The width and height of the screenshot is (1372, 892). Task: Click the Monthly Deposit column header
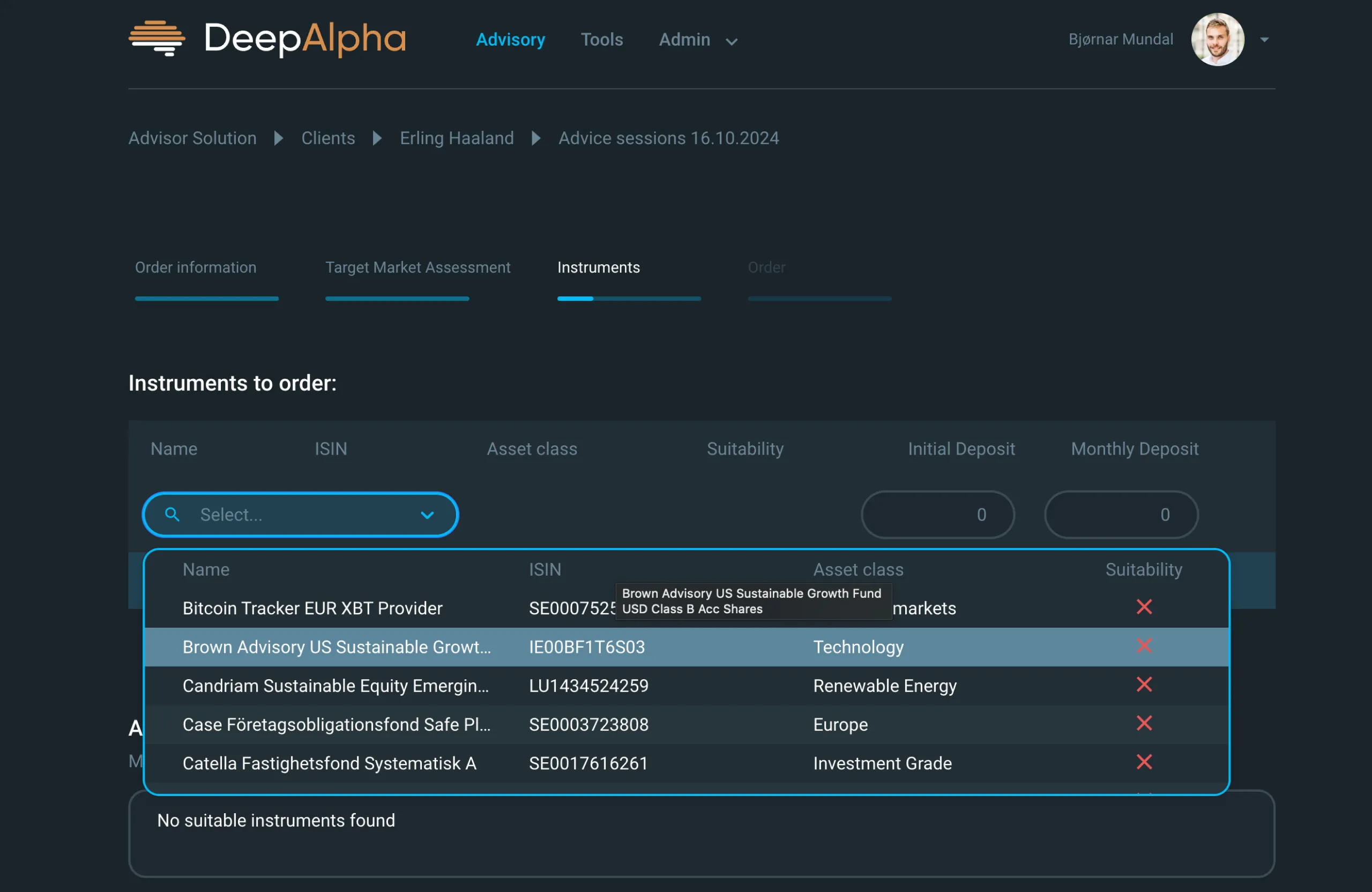1135,448
